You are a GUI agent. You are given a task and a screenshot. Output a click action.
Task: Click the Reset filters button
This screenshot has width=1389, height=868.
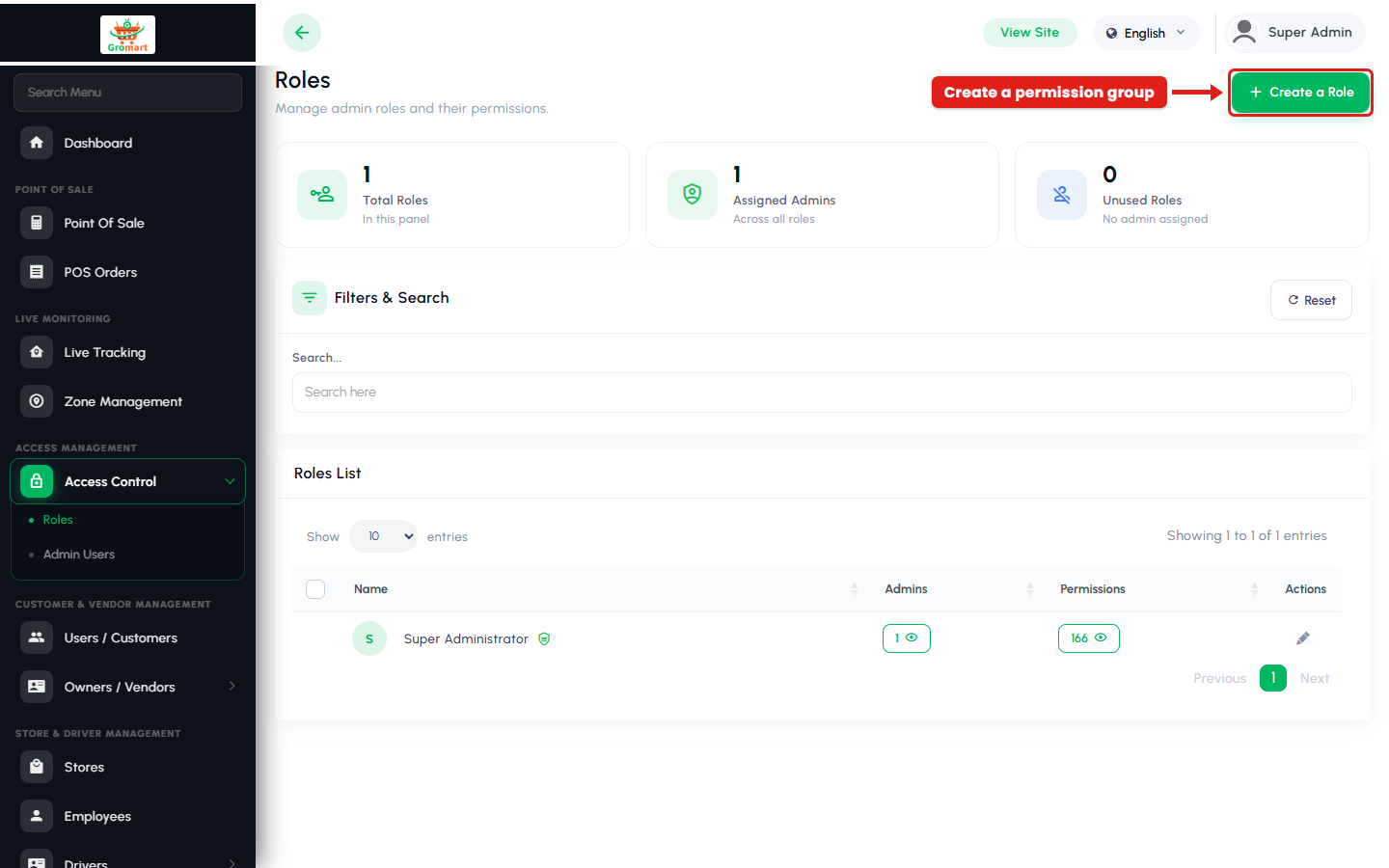1311,300
